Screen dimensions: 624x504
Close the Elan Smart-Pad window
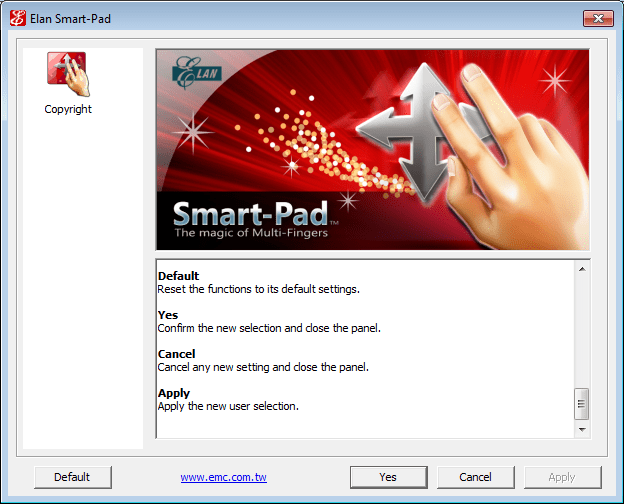(598, 18)
